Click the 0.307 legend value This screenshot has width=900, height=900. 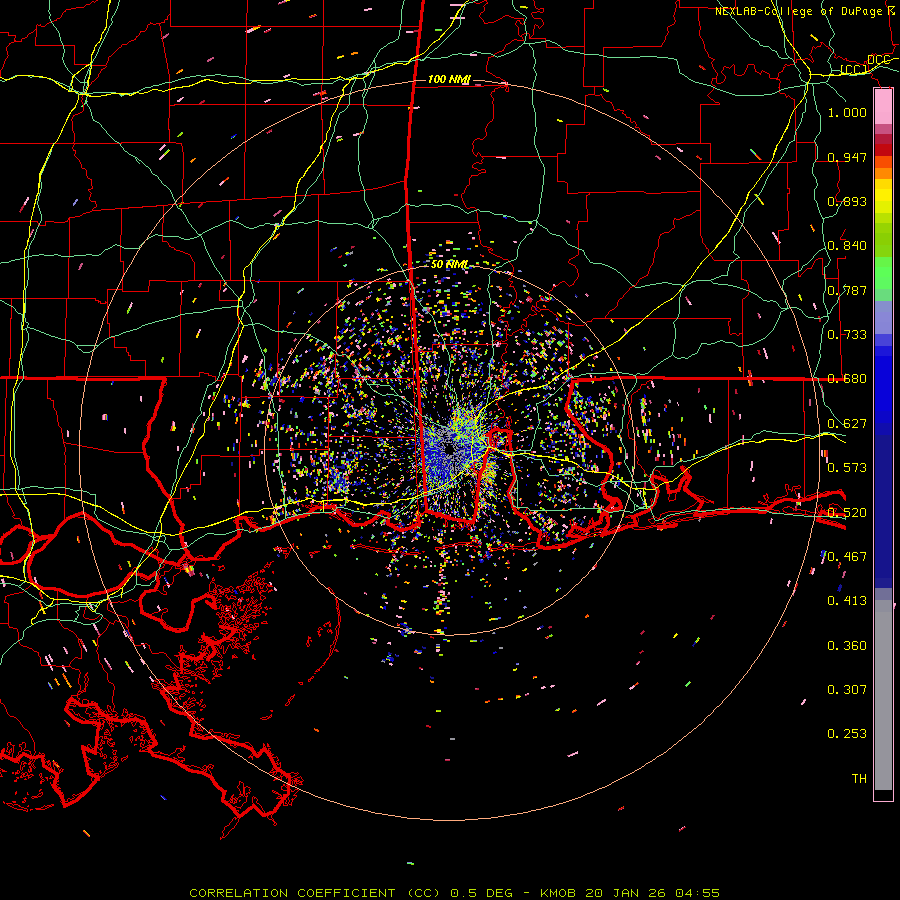point(847,690)
